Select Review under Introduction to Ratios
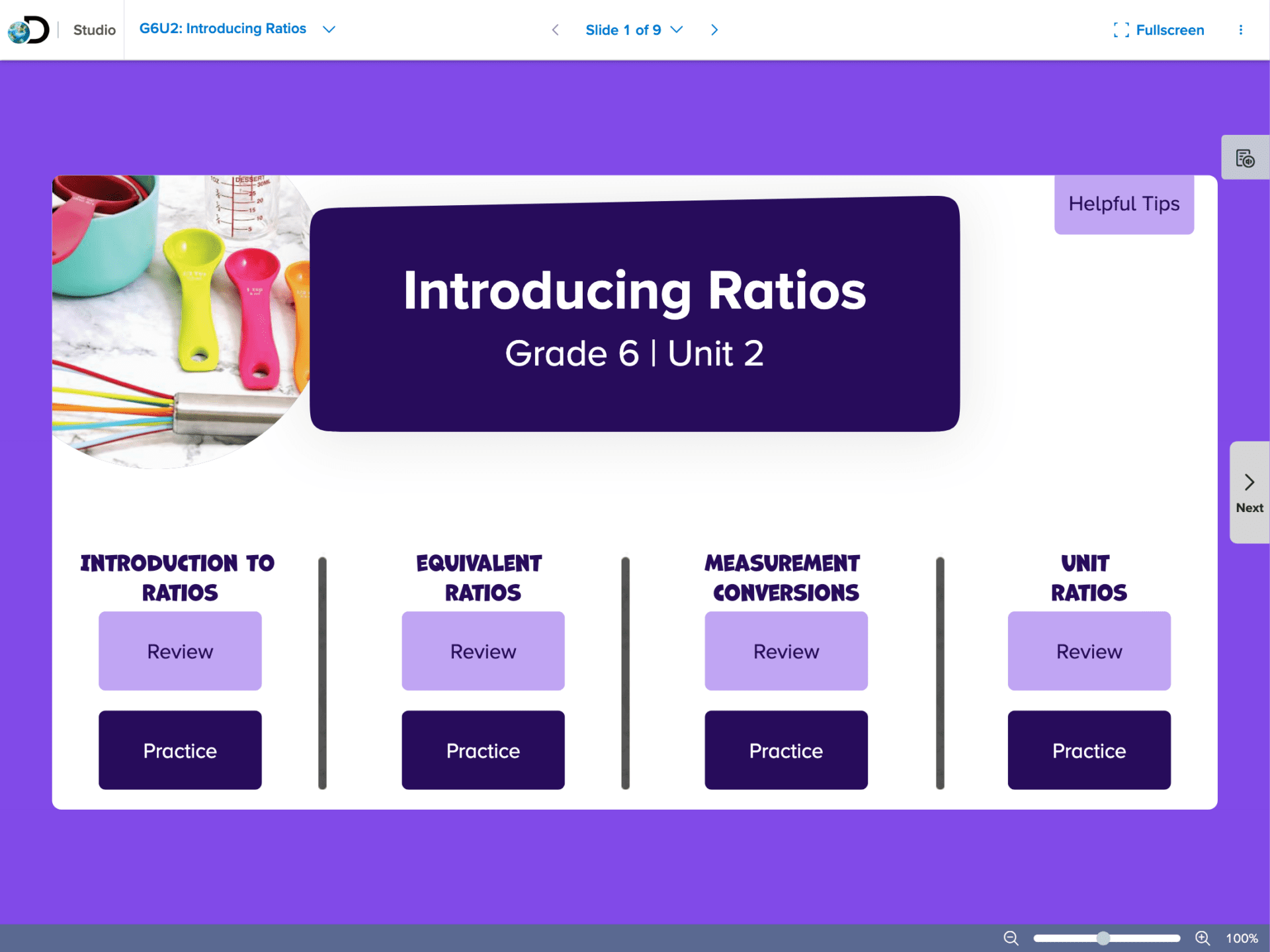This screenshot has height=952, width=1270. click(x=180, y=651)
